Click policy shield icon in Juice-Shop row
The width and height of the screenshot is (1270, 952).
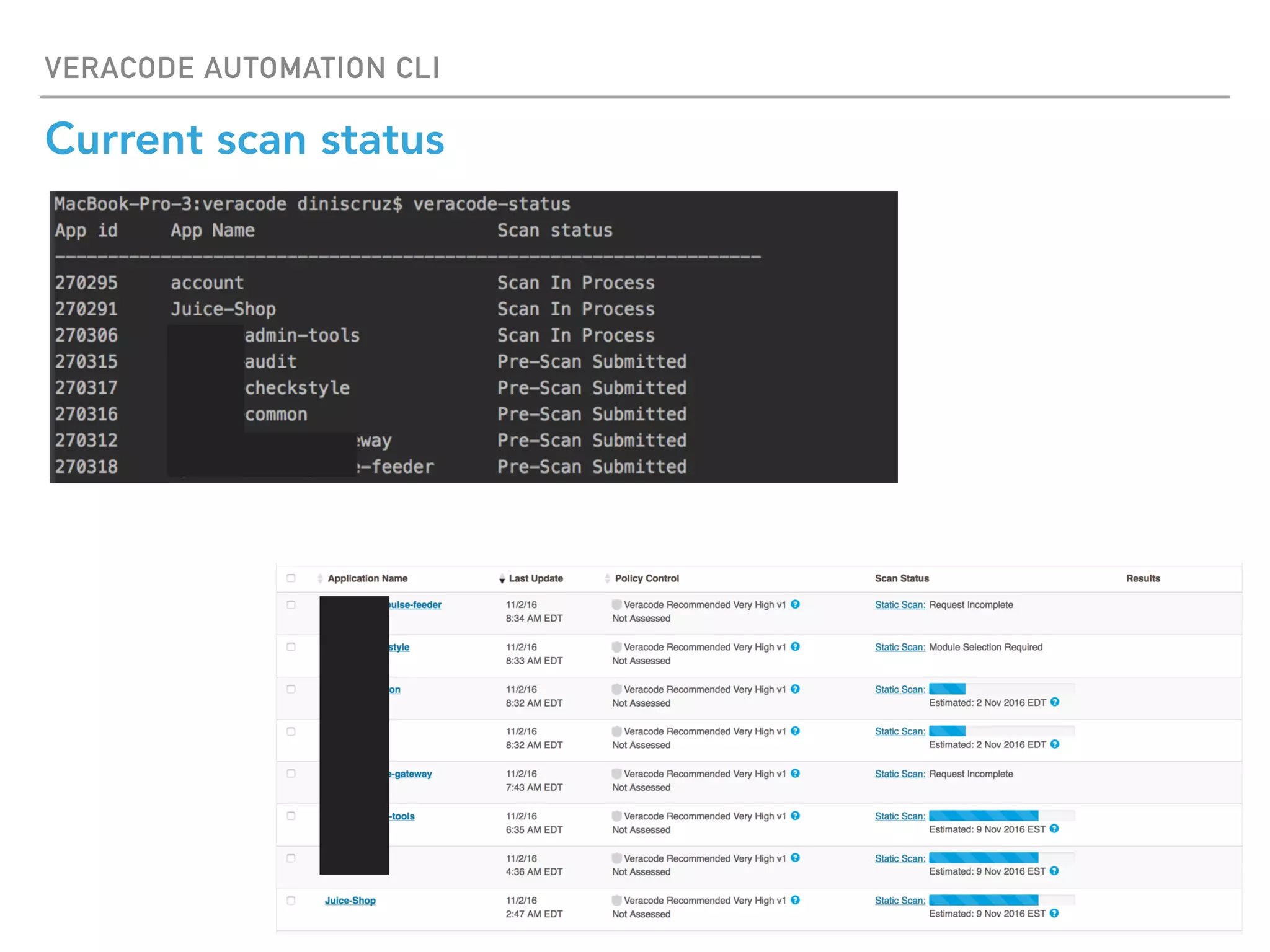(616, 900)
